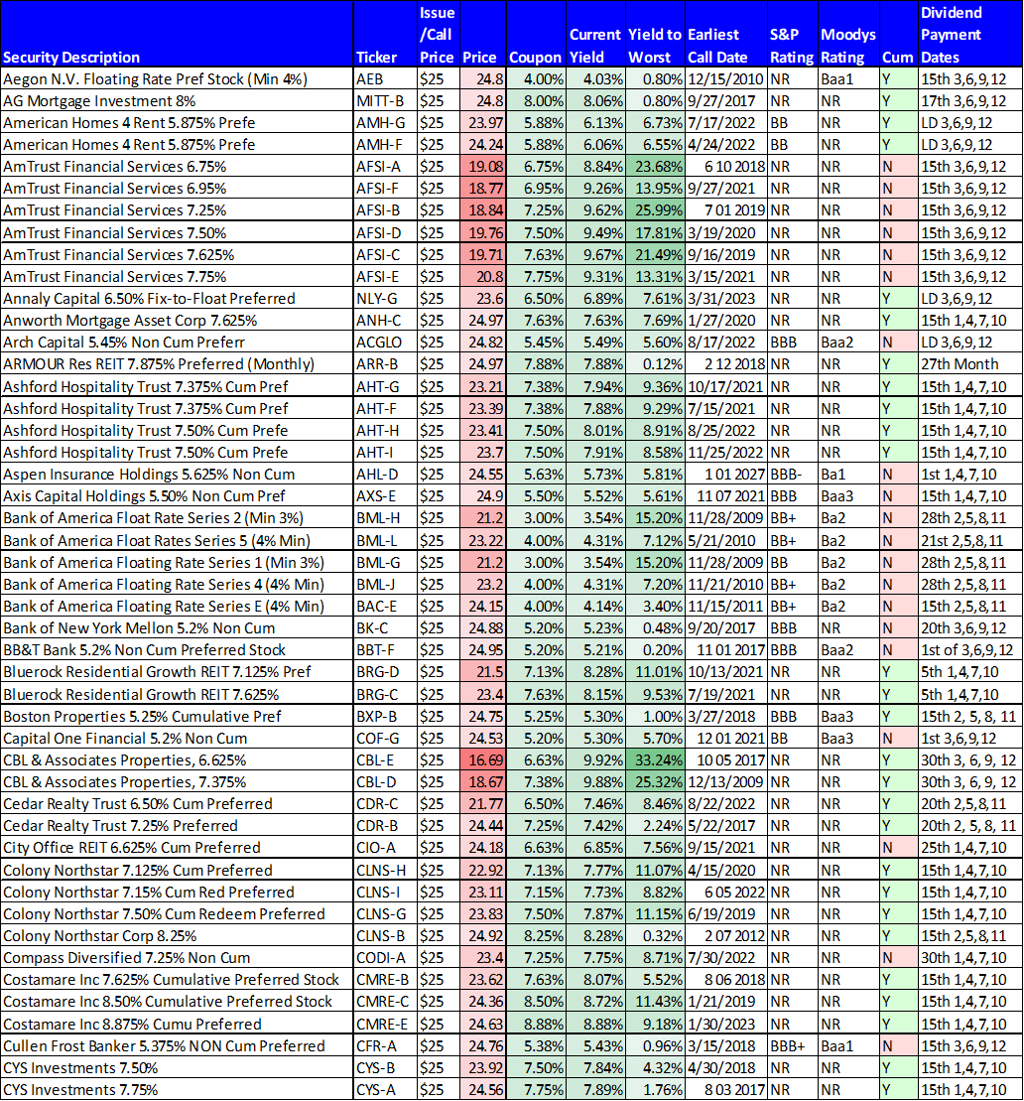Select 1st of 3,6,9,12 dividend cell
This screenshot has width=1024, height=1101.
coord(970,650)
